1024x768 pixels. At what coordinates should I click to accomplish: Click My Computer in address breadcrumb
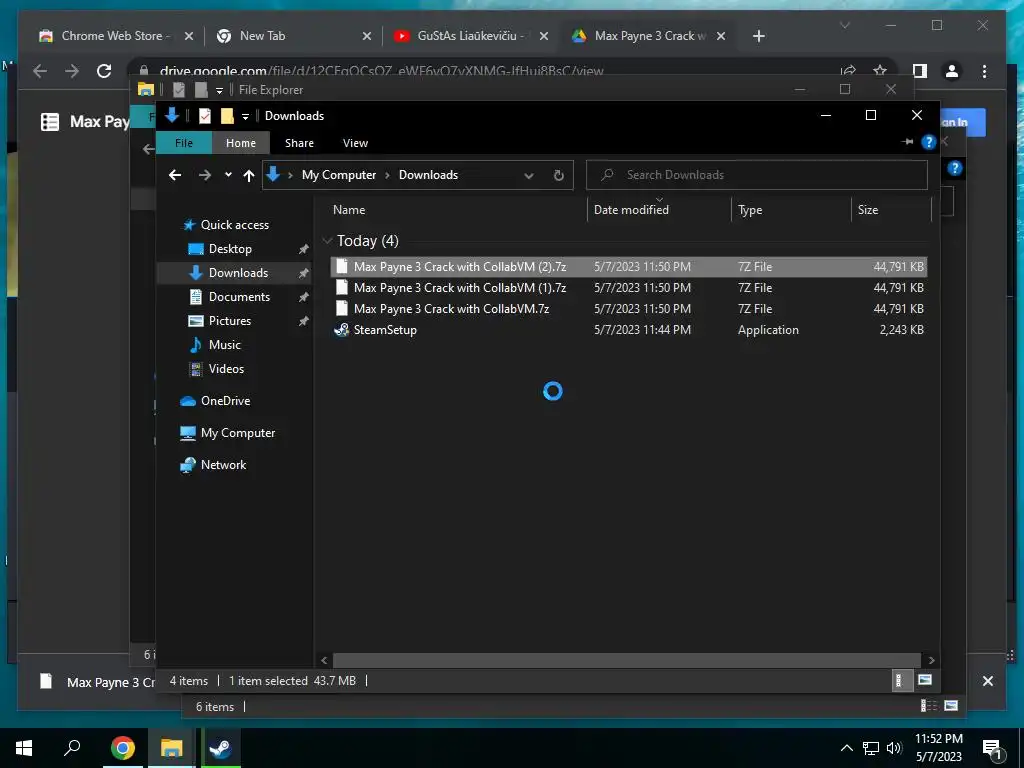(x=339, y=175)
